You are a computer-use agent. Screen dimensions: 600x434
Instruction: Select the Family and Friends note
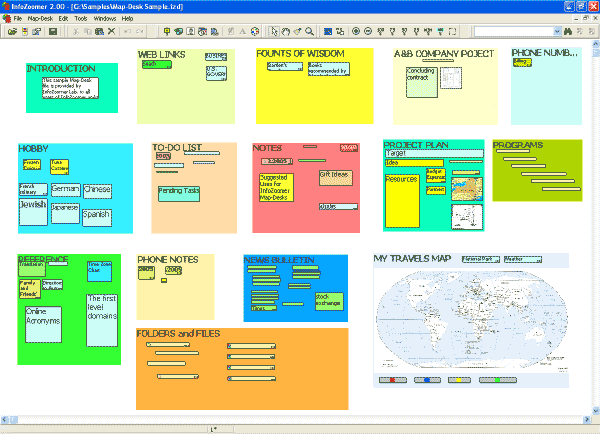coord(29,289)
